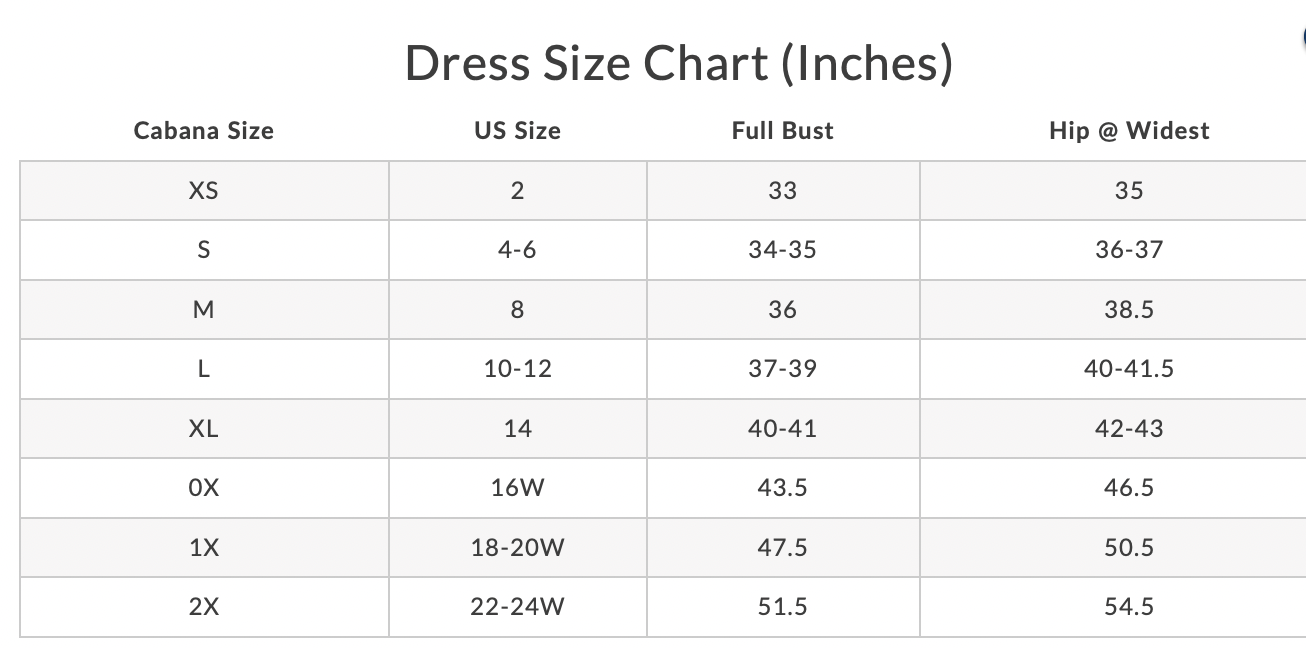Viewport: 1306px width, 648px height.
Task: Click the 0X size cell
Action: click(x=204, y=488)
